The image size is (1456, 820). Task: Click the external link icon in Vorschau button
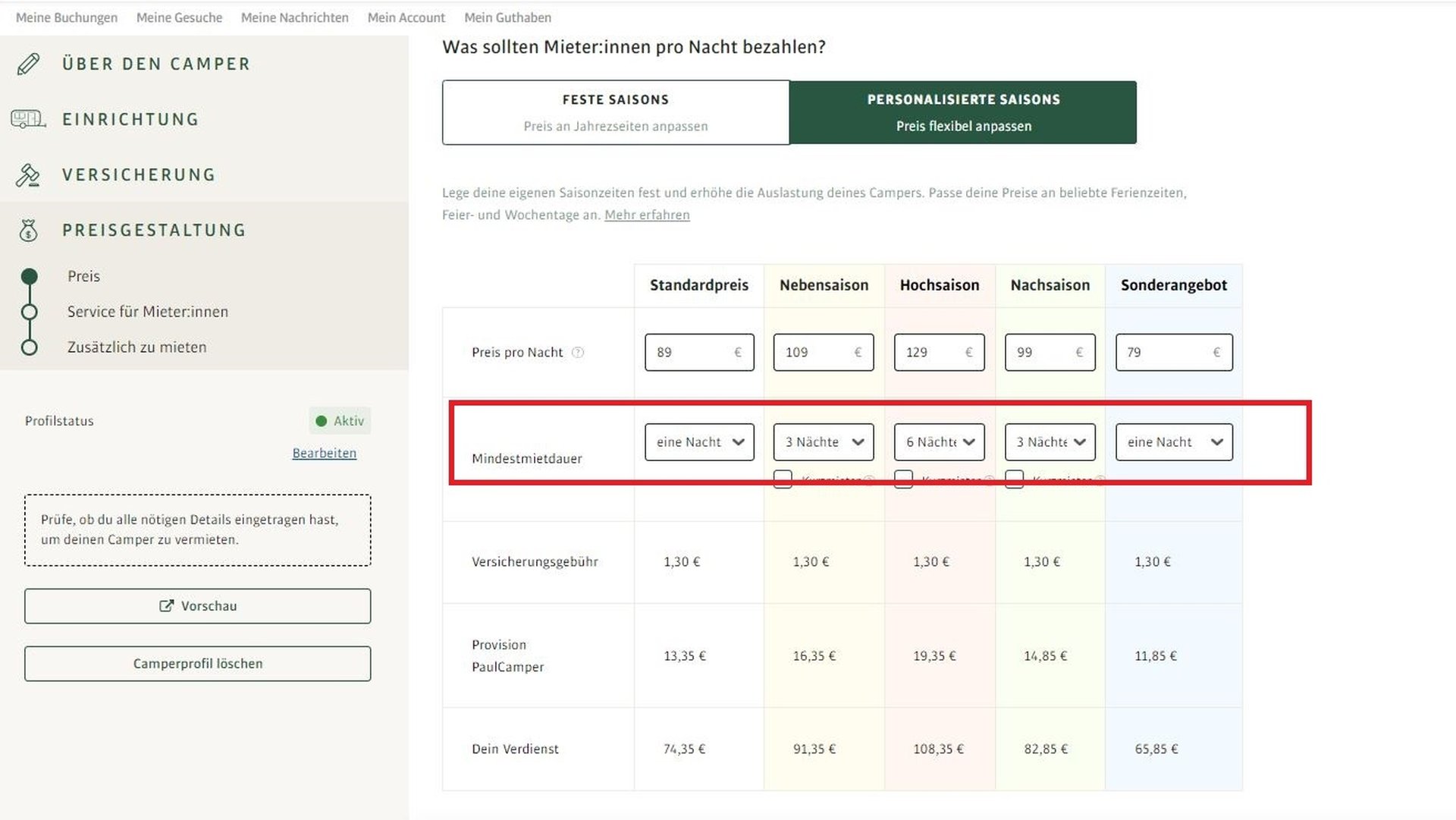pos(166,606)
